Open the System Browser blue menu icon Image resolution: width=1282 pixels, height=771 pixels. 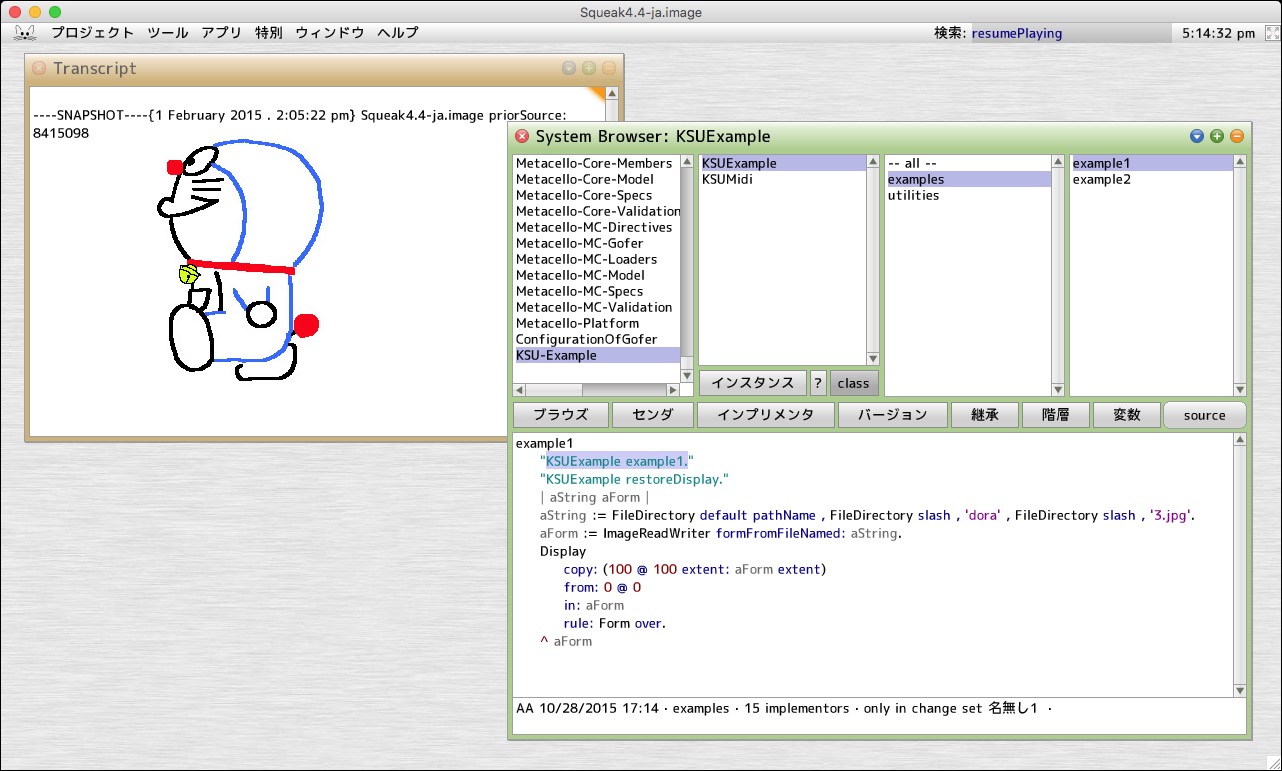(1196, 136)
